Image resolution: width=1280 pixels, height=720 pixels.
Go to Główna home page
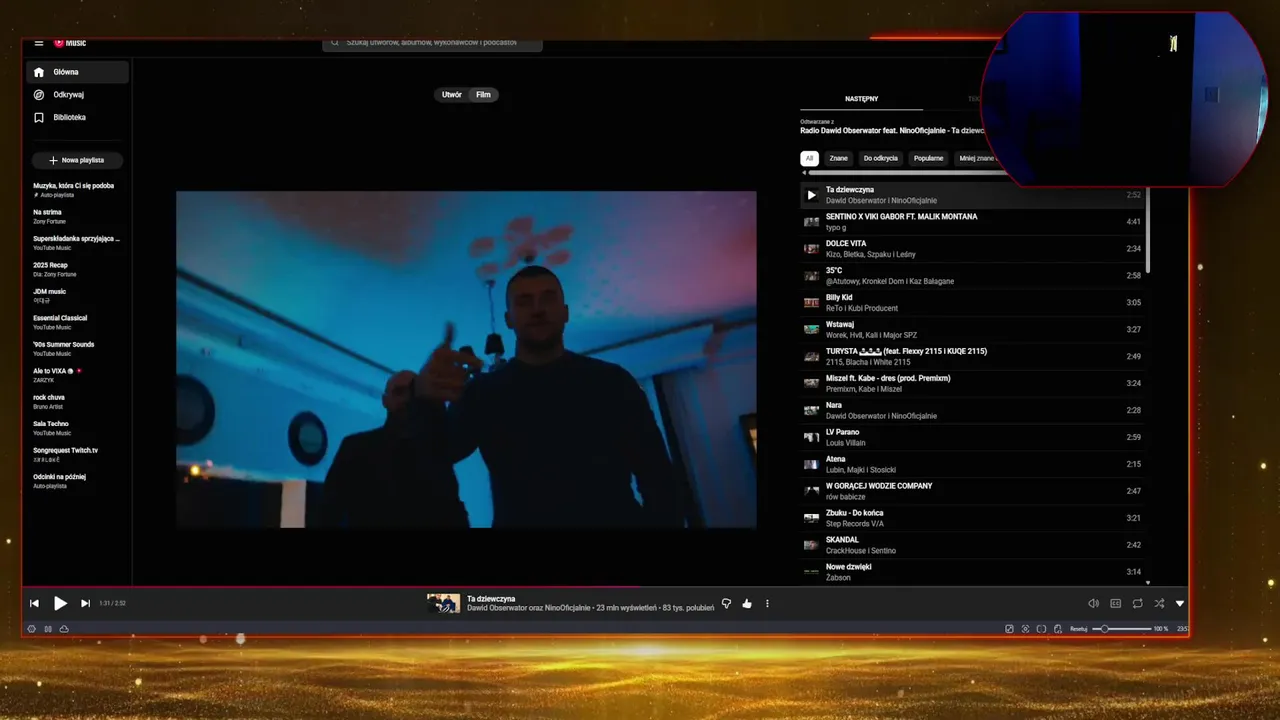point(78,72)
